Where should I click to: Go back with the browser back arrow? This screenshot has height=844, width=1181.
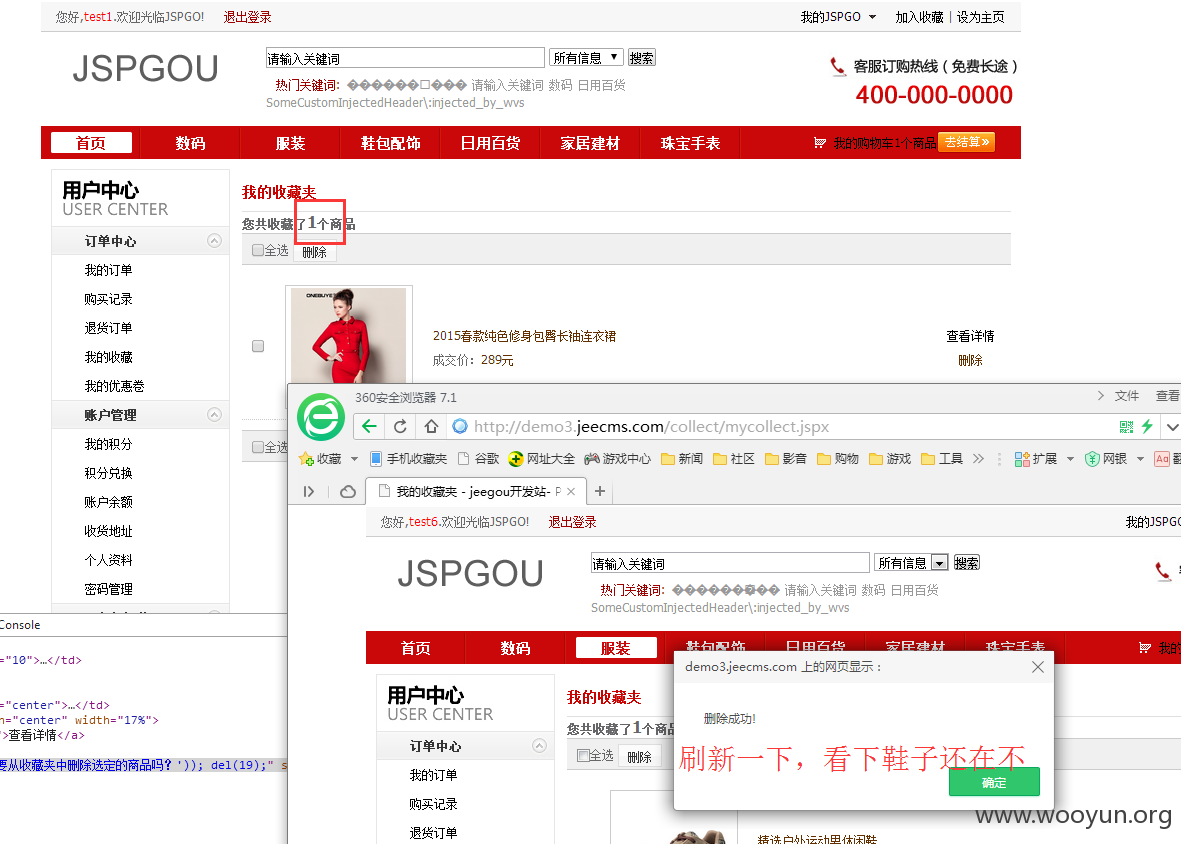pos(369,426)
